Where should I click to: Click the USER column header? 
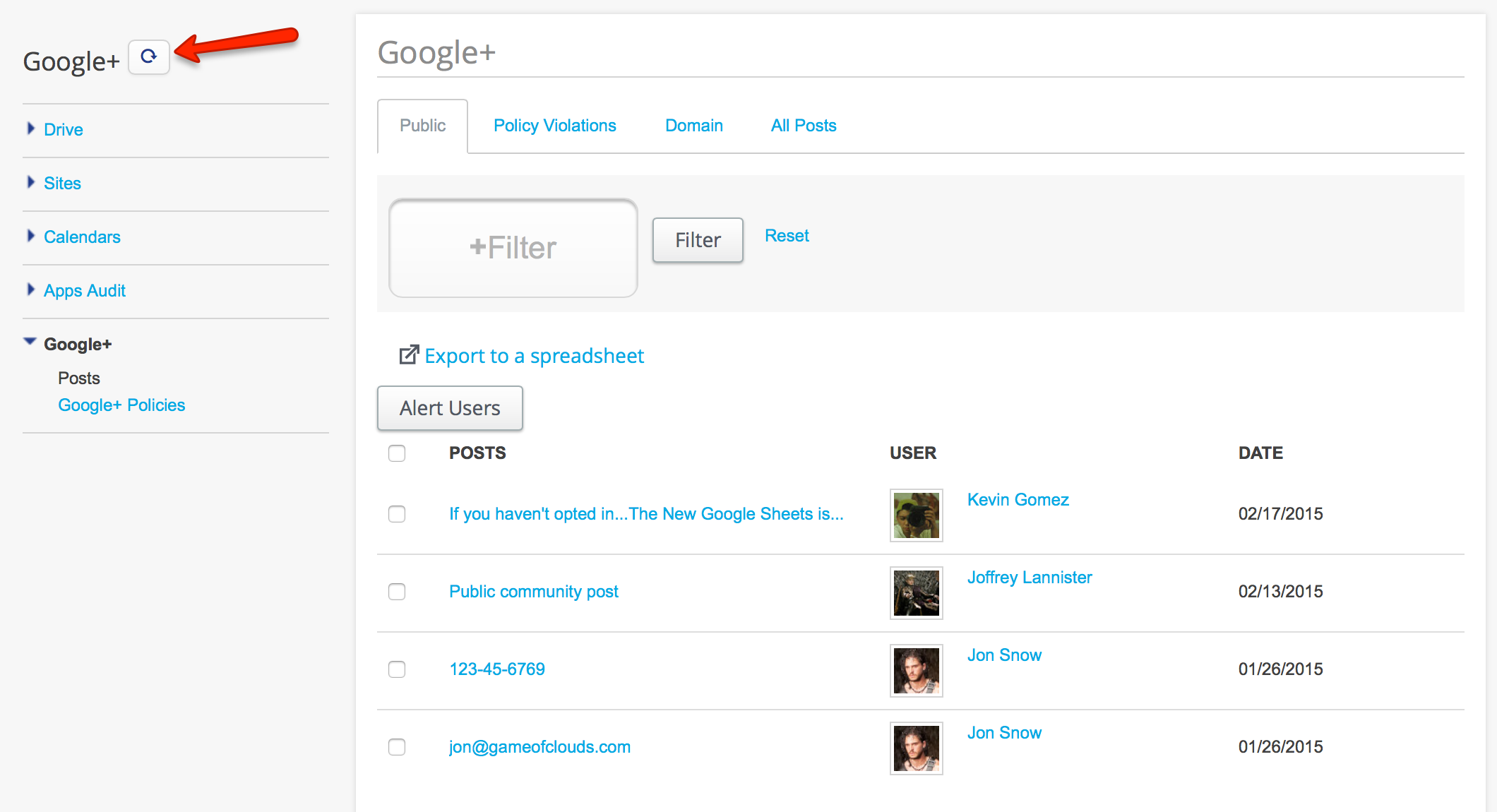tap(913, 453)
